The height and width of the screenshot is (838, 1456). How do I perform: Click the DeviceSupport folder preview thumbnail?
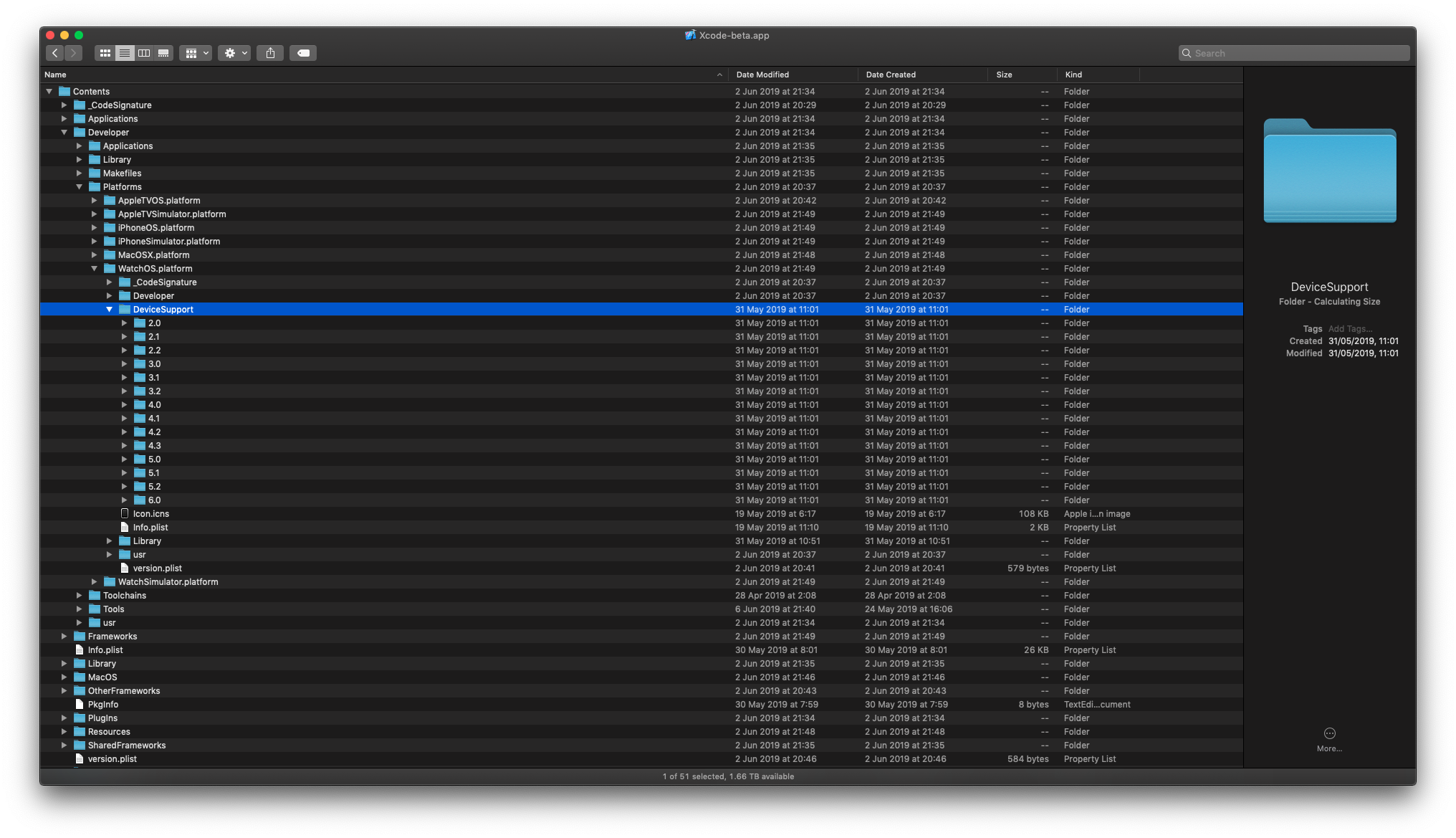point(1329,172)
